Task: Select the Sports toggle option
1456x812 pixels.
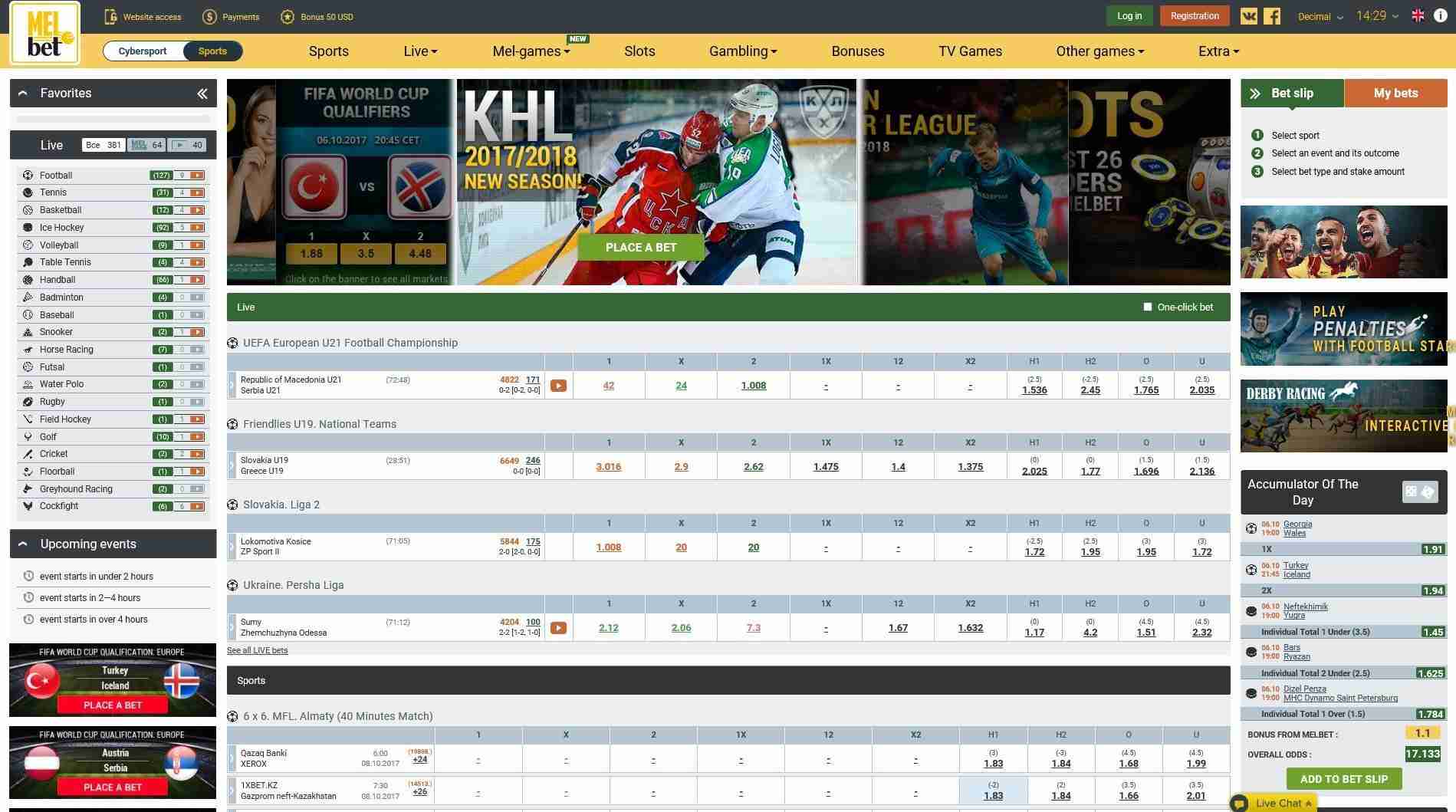Action: point(212,51)
